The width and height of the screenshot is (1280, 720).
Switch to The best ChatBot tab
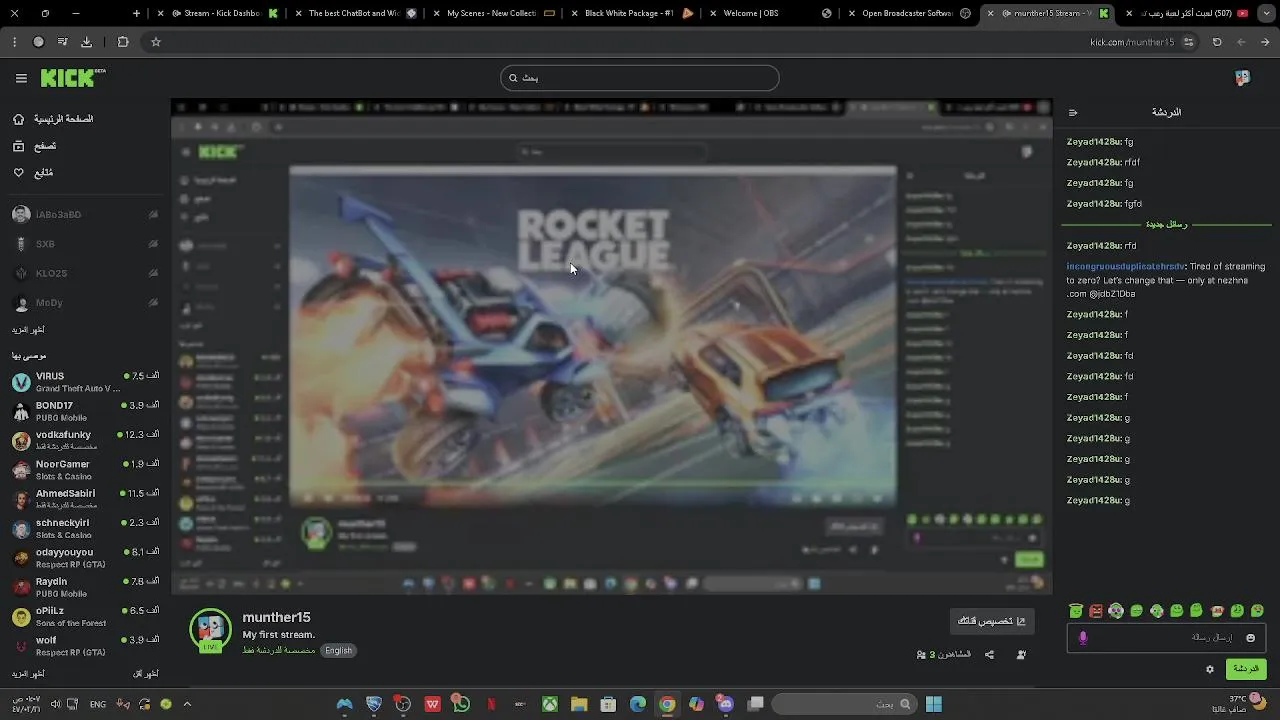(x=356, y=14)
